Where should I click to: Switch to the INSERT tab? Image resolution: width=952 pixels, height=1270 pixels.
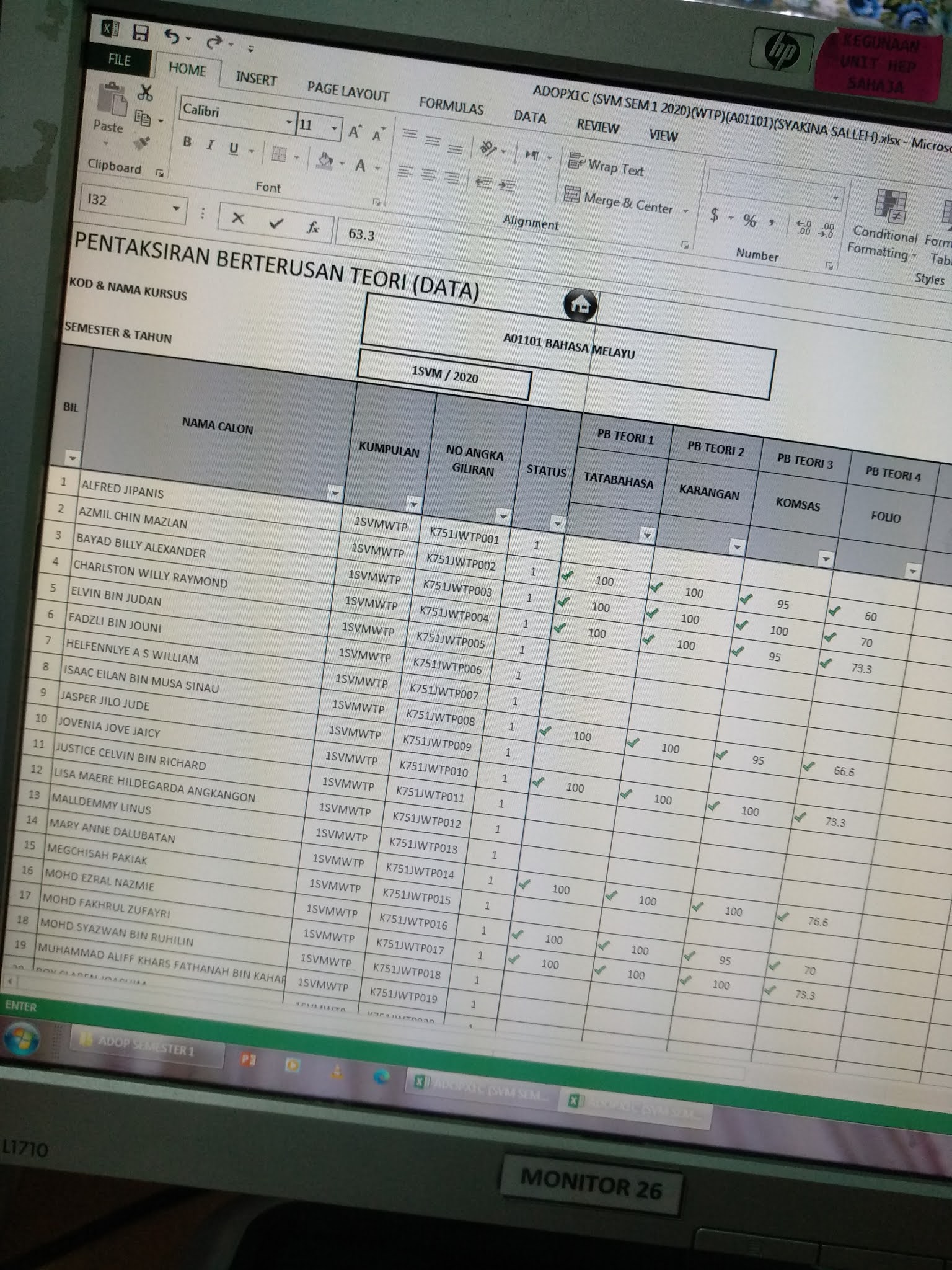[x=256, y=79]
